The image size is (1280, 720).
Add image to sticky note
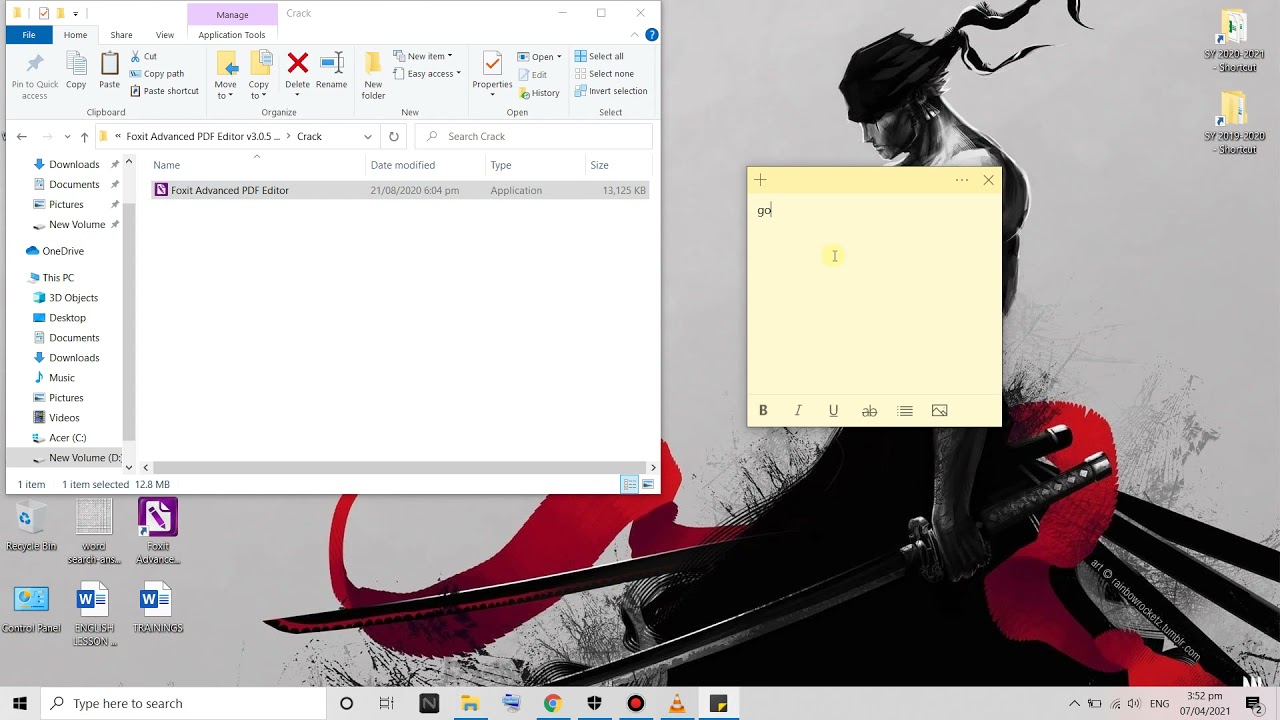(x=939, y=410)
